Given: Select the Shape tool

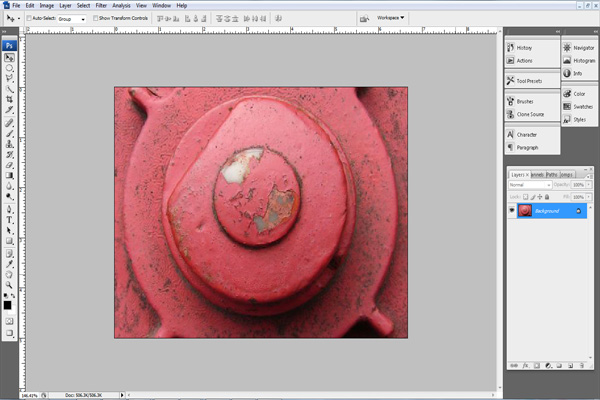Looking at the screenshot, I should tap(9, 241).
